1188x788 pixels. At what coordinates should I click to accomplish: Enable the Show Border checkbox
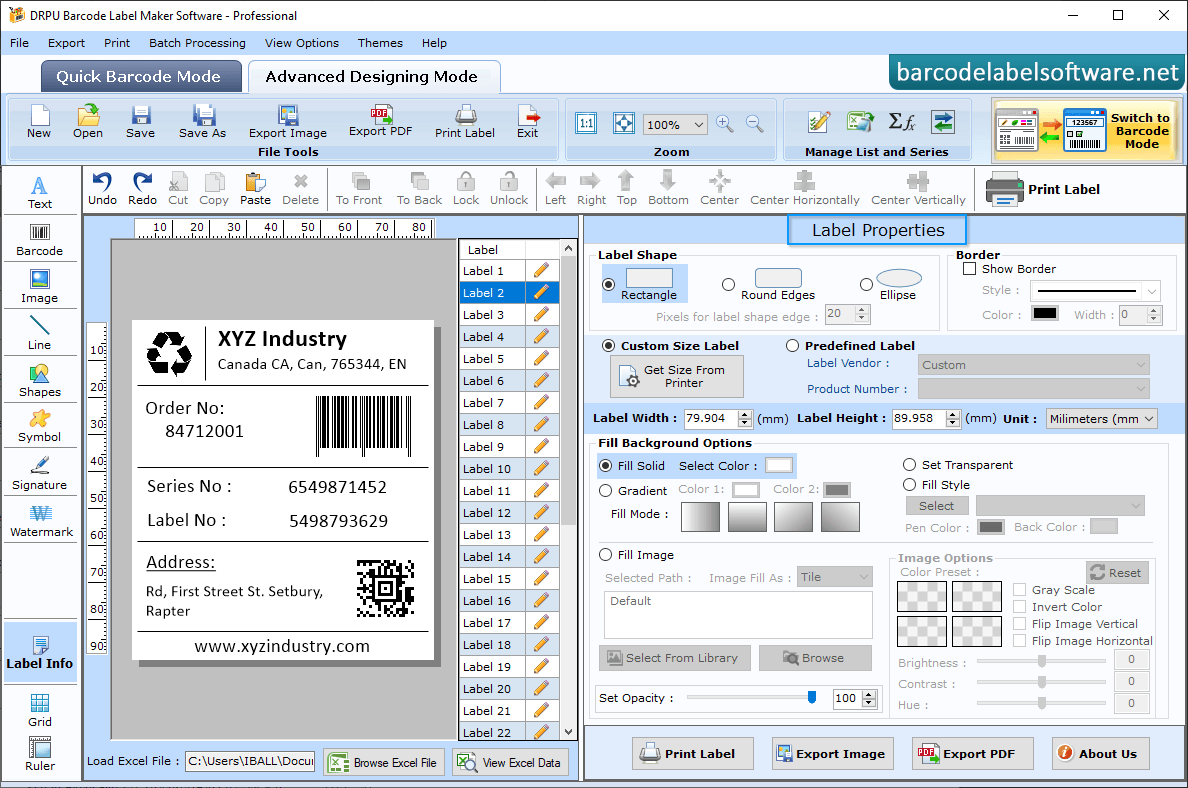point(969,268)
